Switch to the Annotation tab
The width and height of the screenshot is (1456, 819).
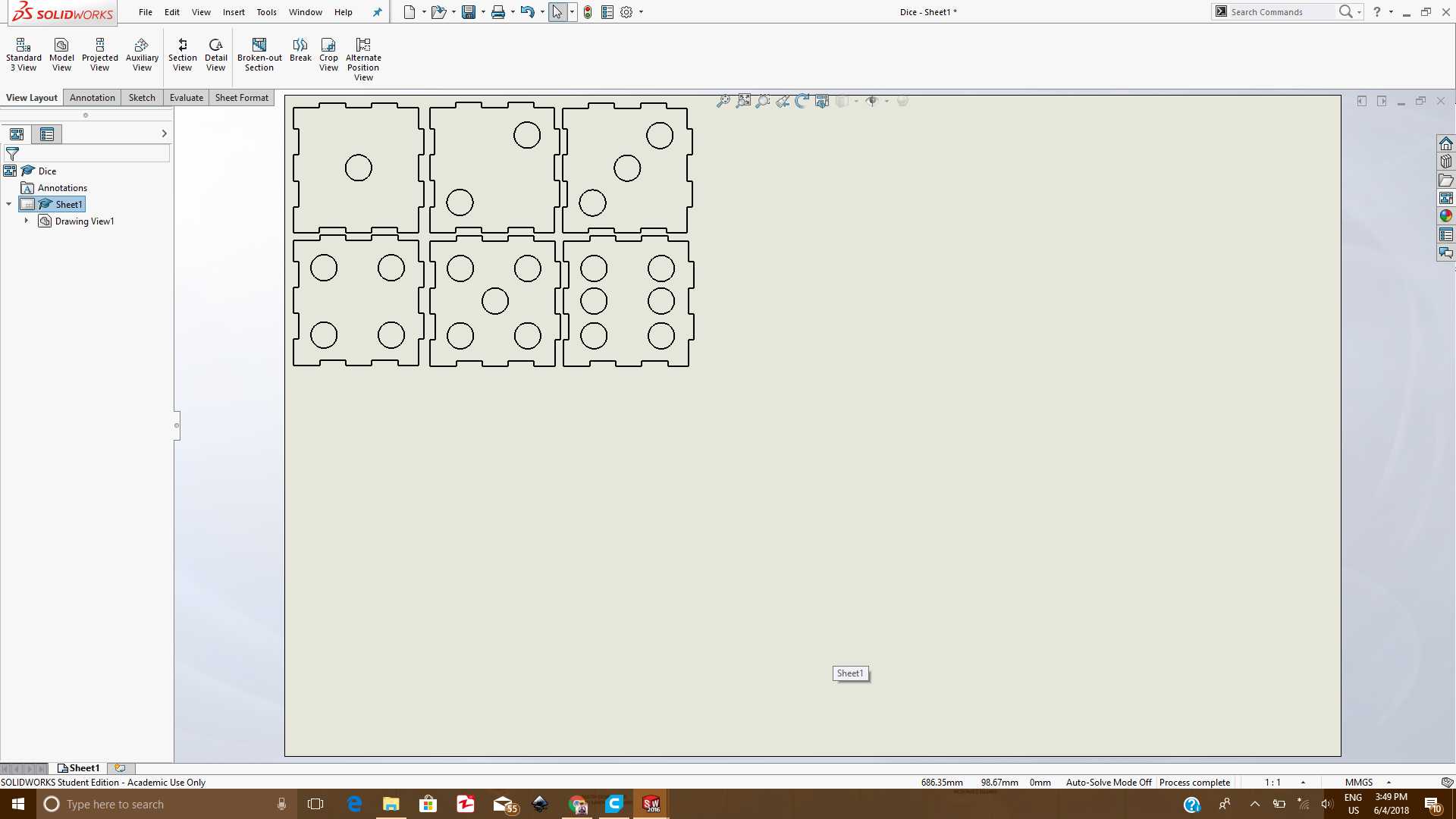[x=93, y=98]
